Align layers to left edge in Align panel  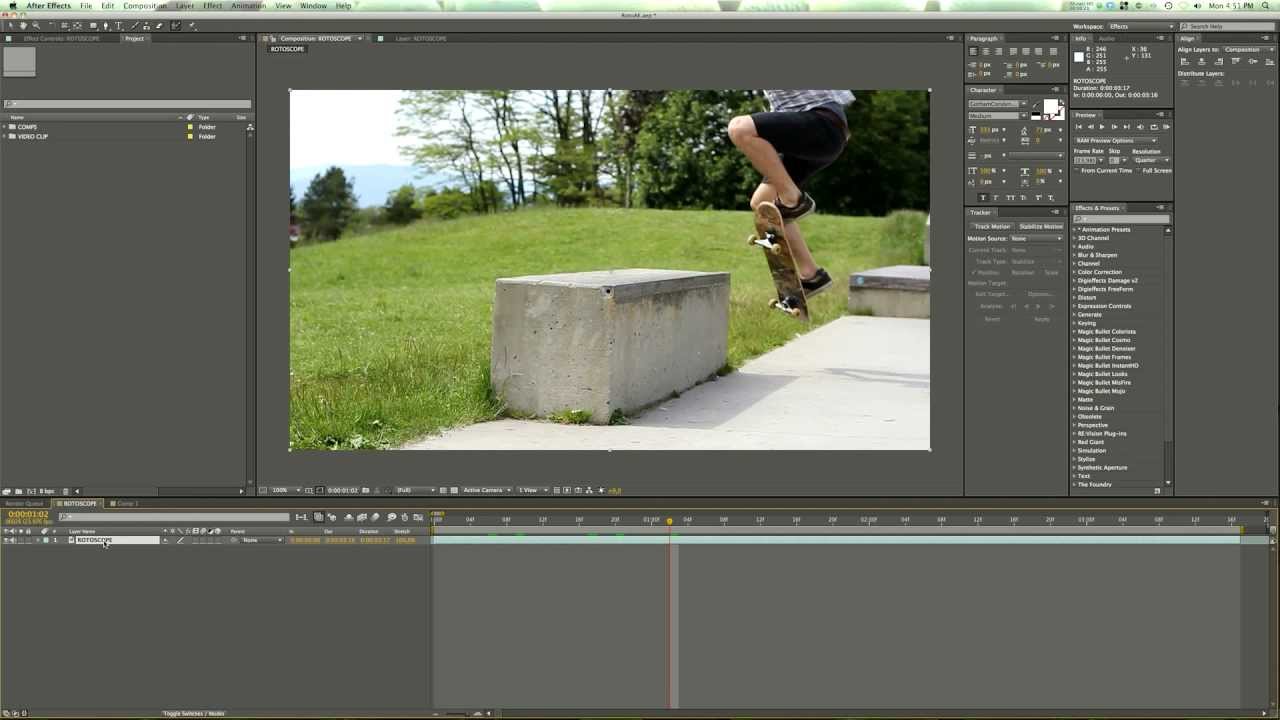click(1184, 61)
